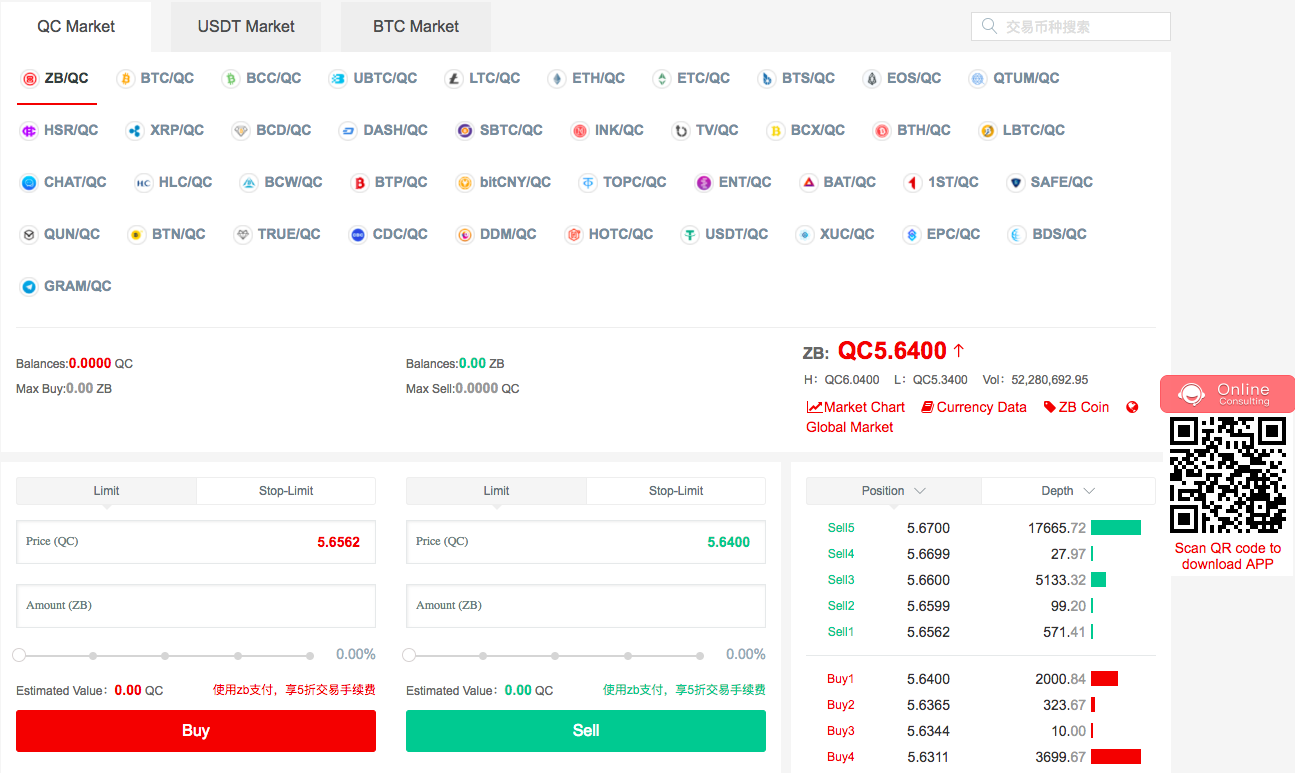The image size is (1295, 773).
Task: Click the LTC/QC litecoin icon
Action: [x=453, y=78]
